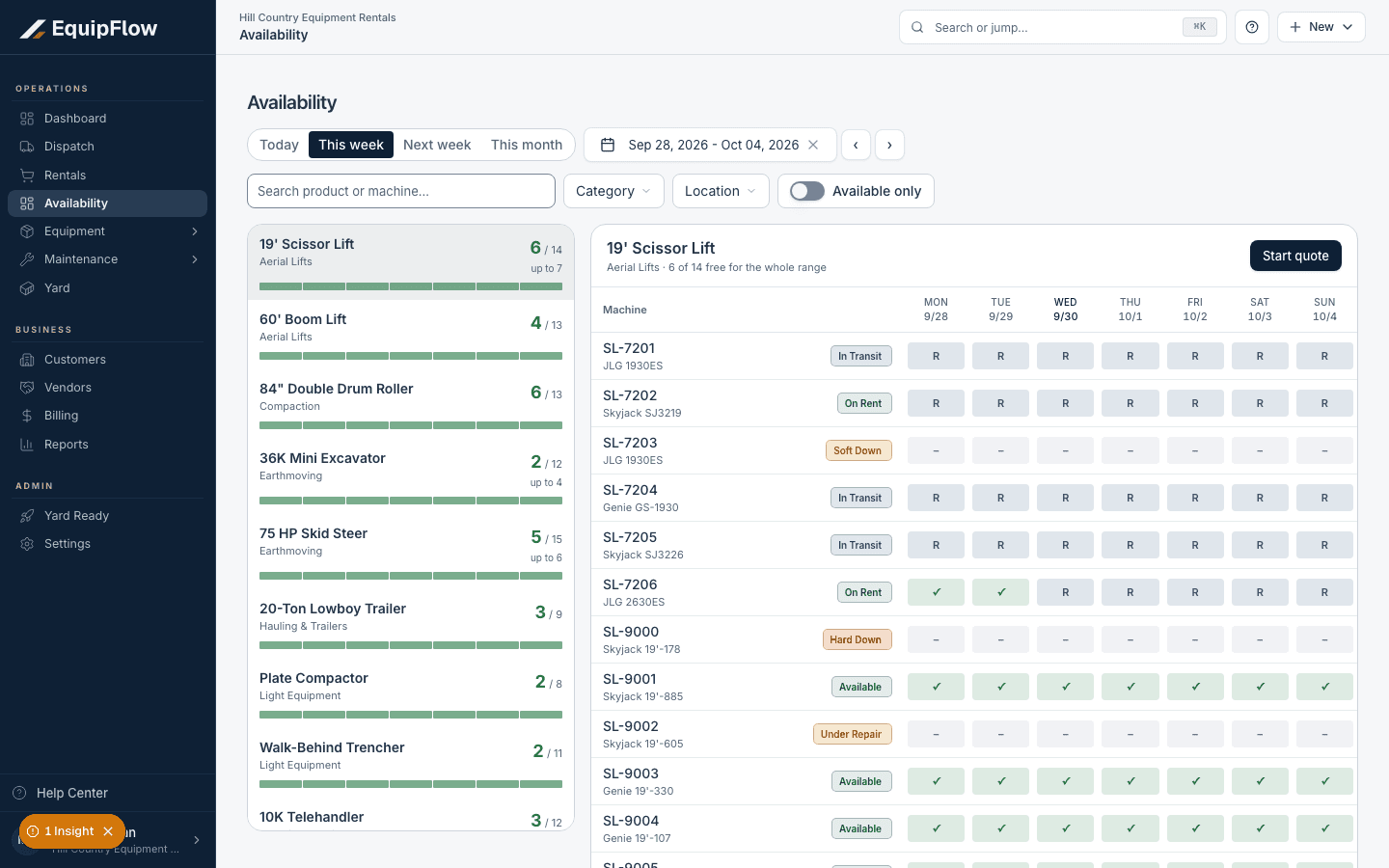The image size is (1389, 868).
Task: Open Billing dollar sign icon
Action: coord(27,416)
